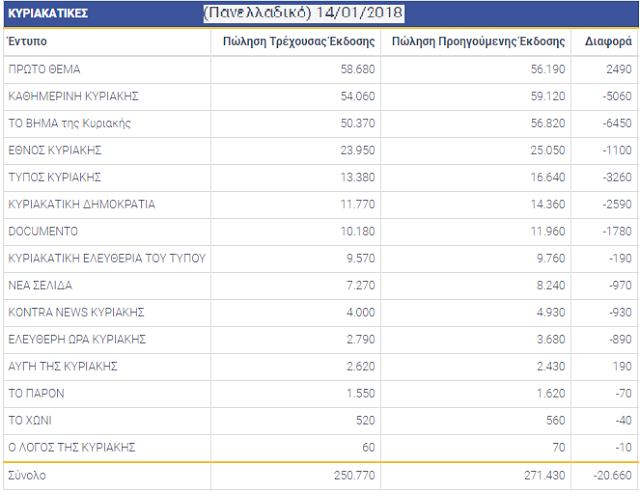The width and height of the screenshot is (640, 492).
Task: Click current sales value 11.770
Action: click(x=358, y=204)
